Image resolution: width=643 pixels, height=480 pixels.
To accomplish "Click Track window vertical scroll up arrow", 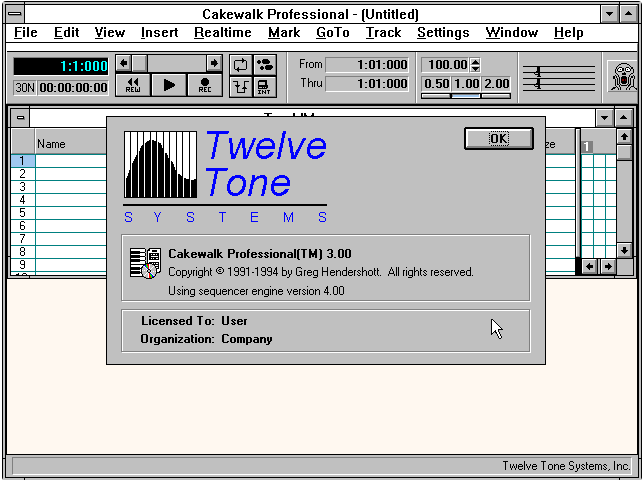I will pyautogui.click(x=624, y=136).
